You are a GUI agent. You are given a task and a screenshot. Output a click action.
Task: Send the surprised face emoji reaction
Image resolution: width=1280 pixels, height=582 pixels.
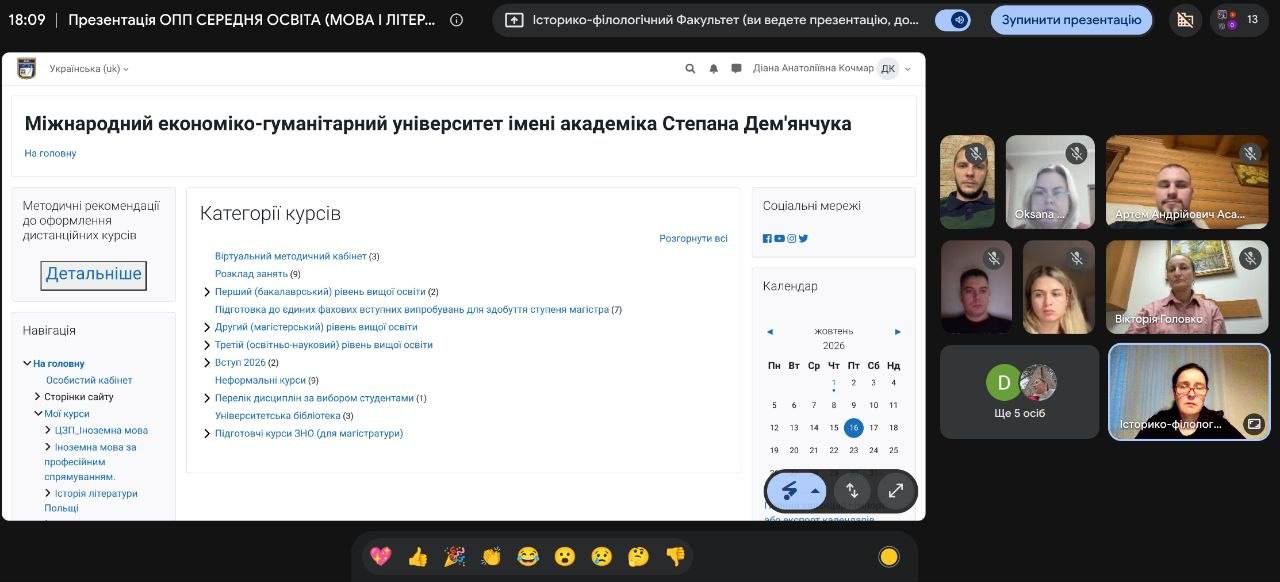tap(565, 557)
